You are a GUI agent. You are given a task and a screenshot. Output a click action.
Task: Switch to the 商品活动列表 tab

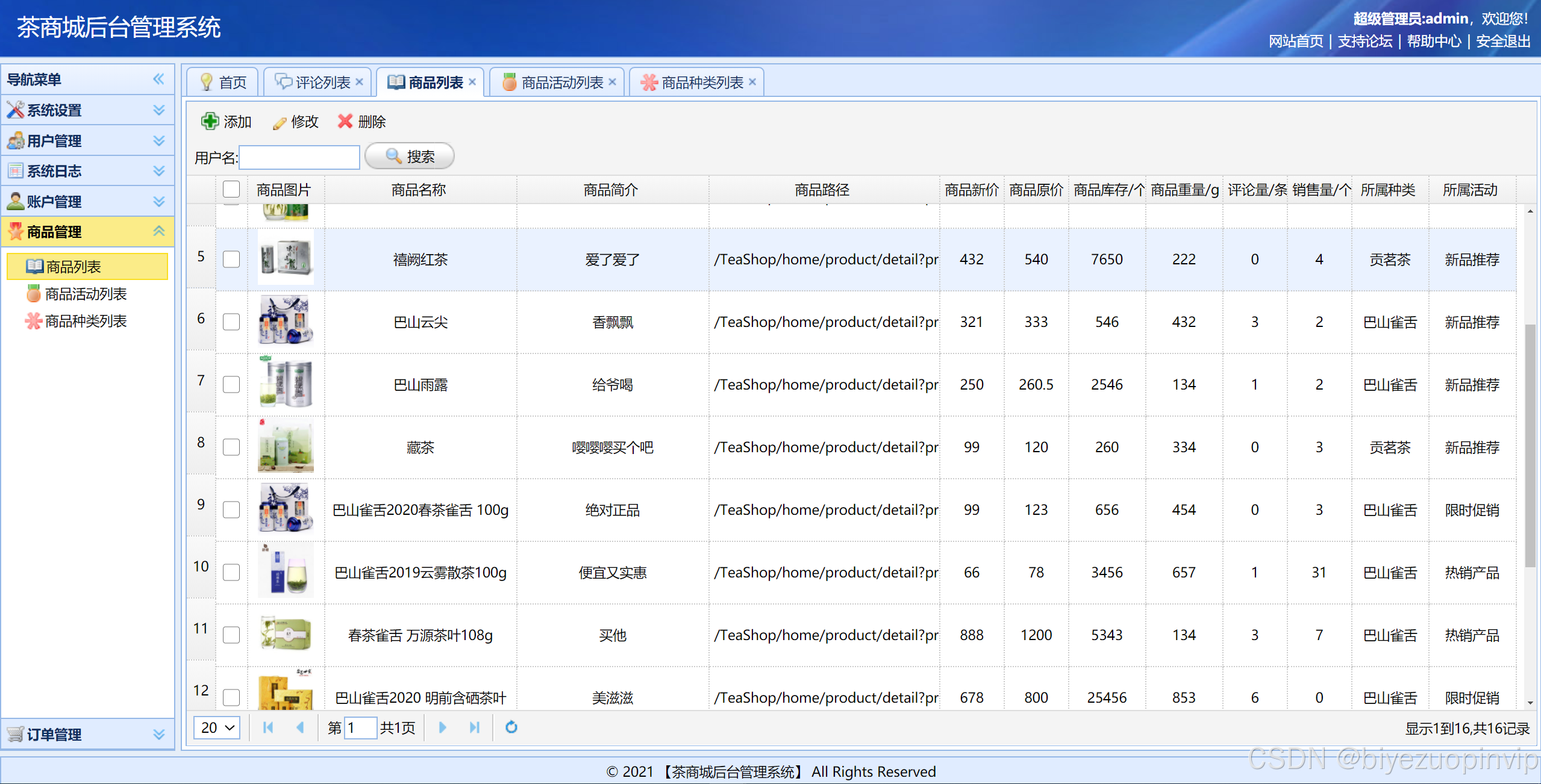[x=561, y=82]
